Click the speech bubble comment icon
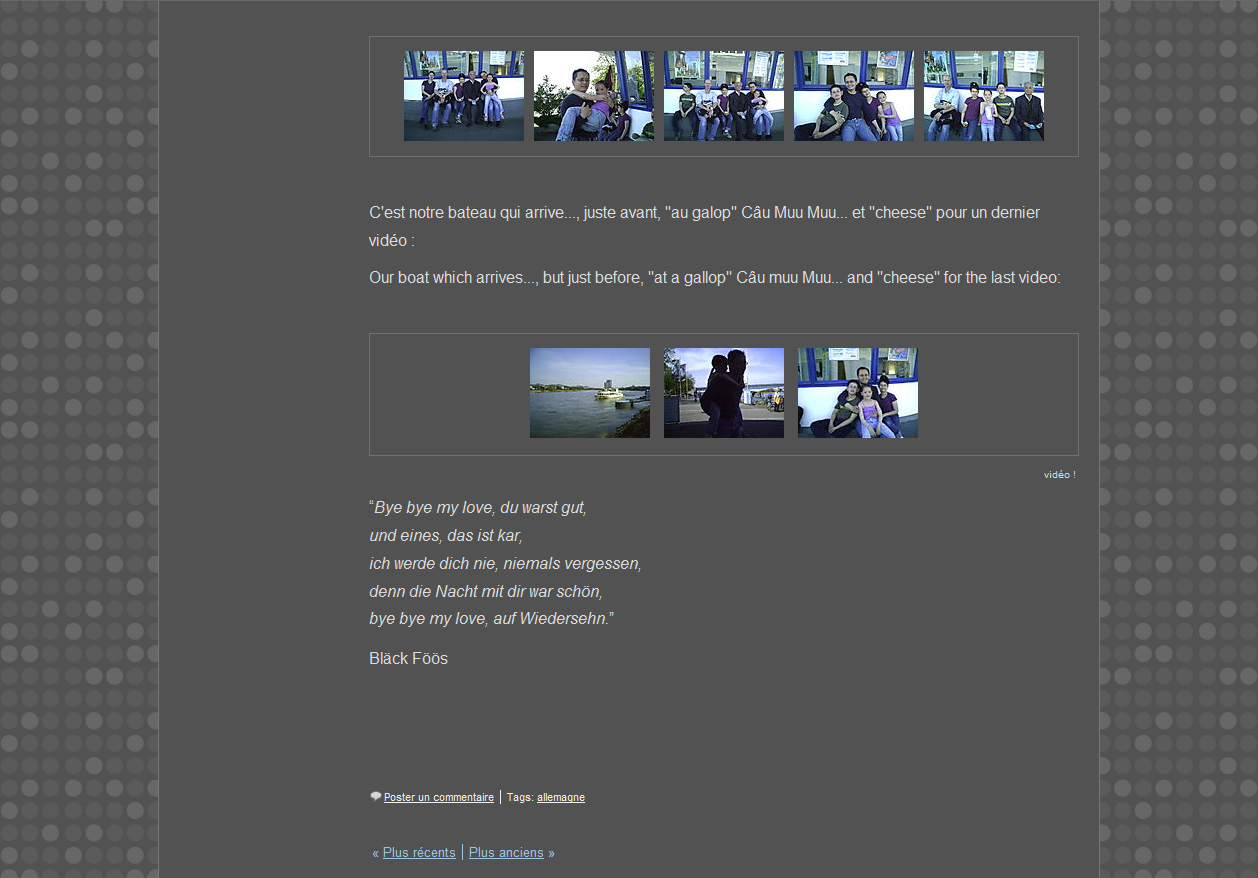The image size is (1258, 878). (376, 797)
